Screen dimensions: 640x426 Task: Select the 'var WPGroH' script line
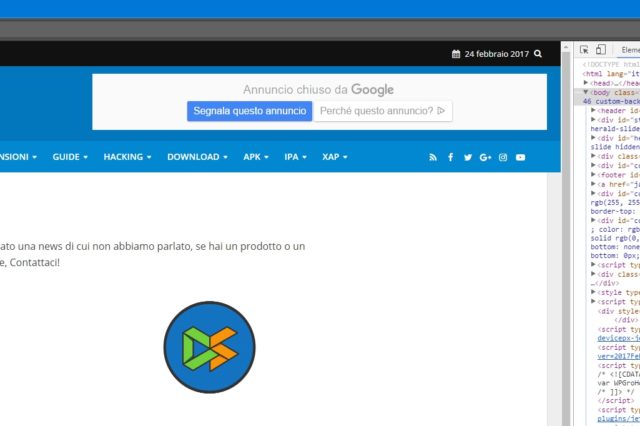pos(618,383)
